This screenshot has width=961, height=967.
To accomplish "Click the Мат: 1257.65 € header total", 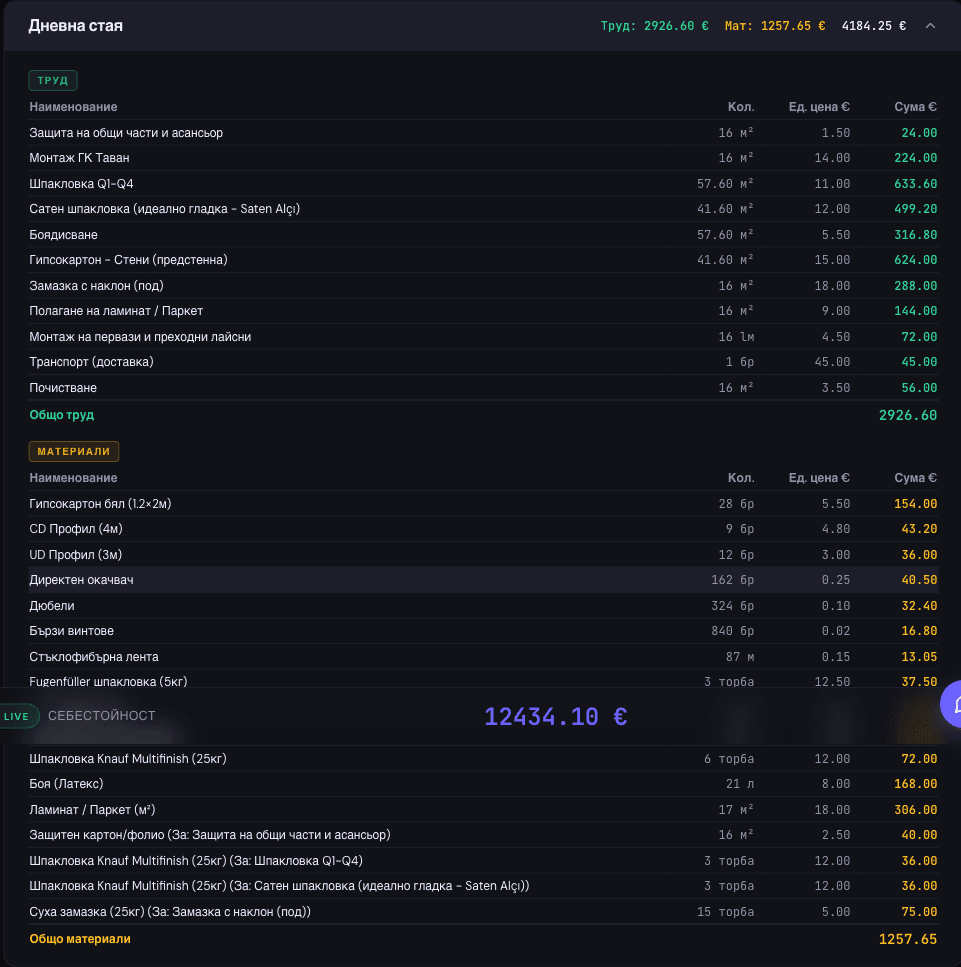I will click(775, 26).
